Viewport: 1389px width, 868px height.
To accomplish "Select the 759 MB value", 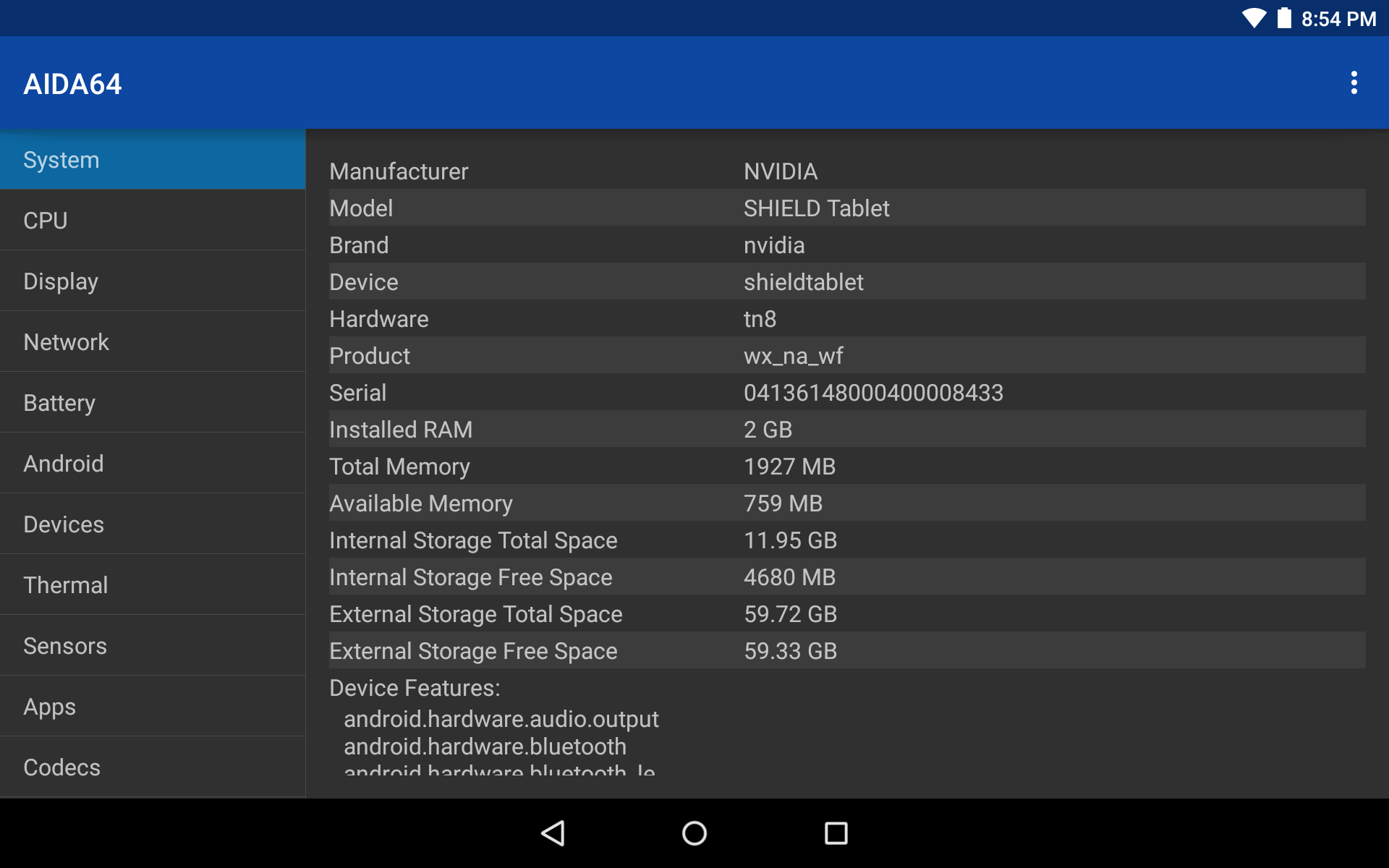I will click(x=783, y=503).
